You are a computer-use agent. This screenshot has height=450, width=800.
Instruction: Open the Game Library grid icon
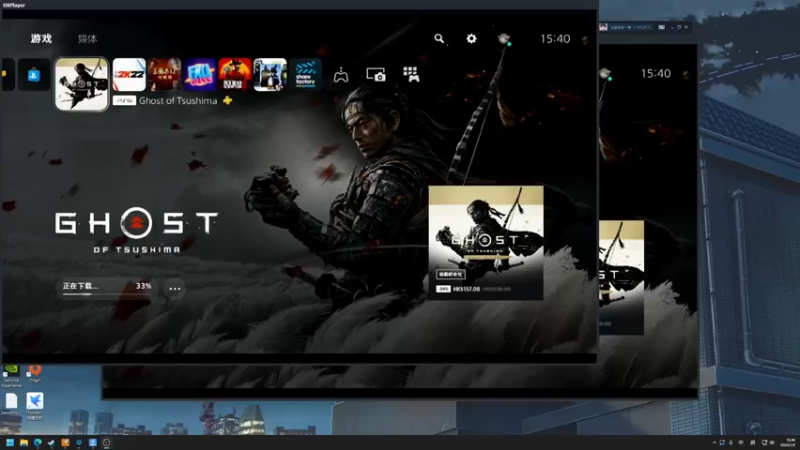(x=411, y=74)
